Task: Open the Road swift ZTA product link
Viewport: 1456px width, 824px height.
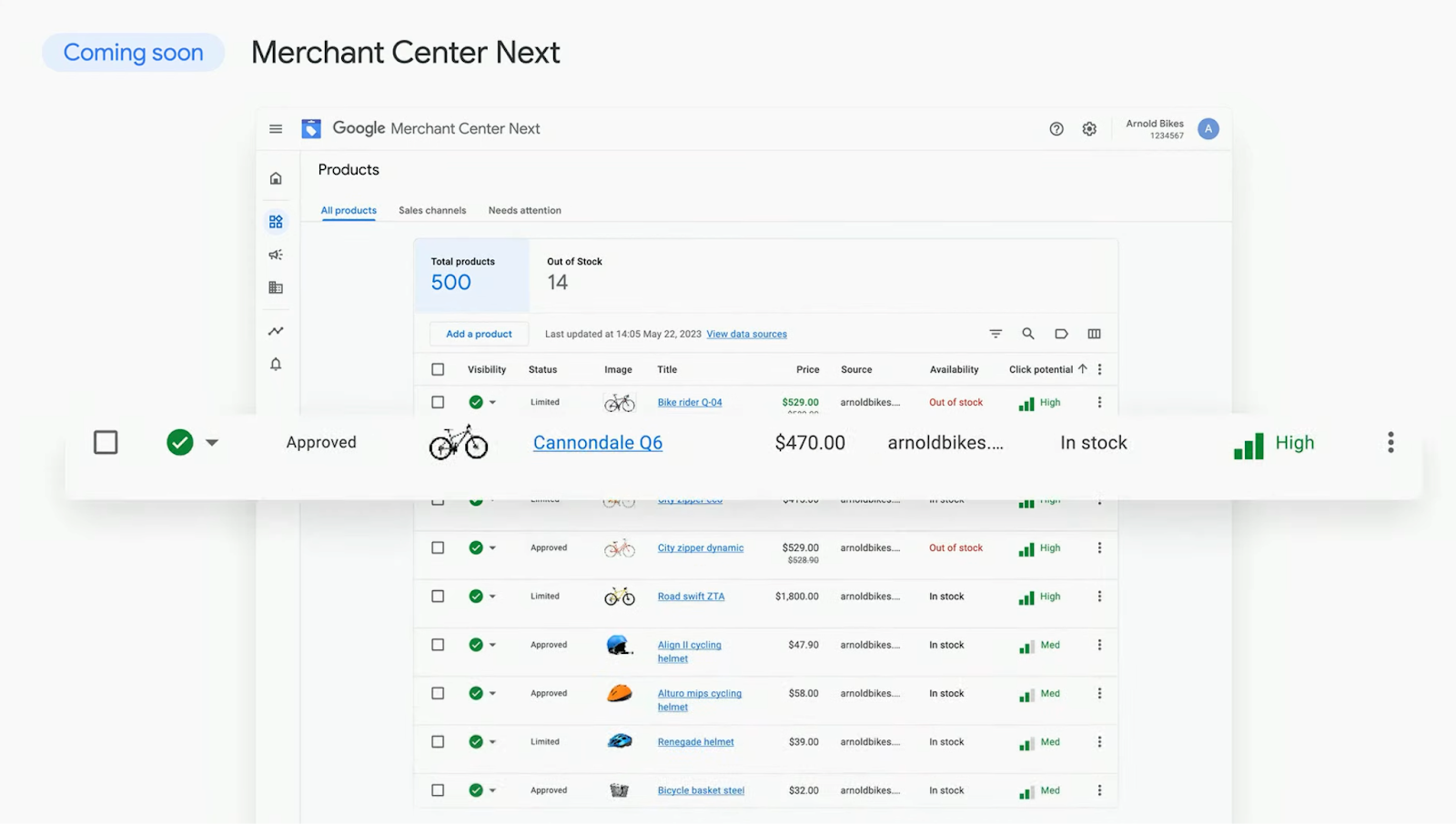Action: tap(692, 597)
